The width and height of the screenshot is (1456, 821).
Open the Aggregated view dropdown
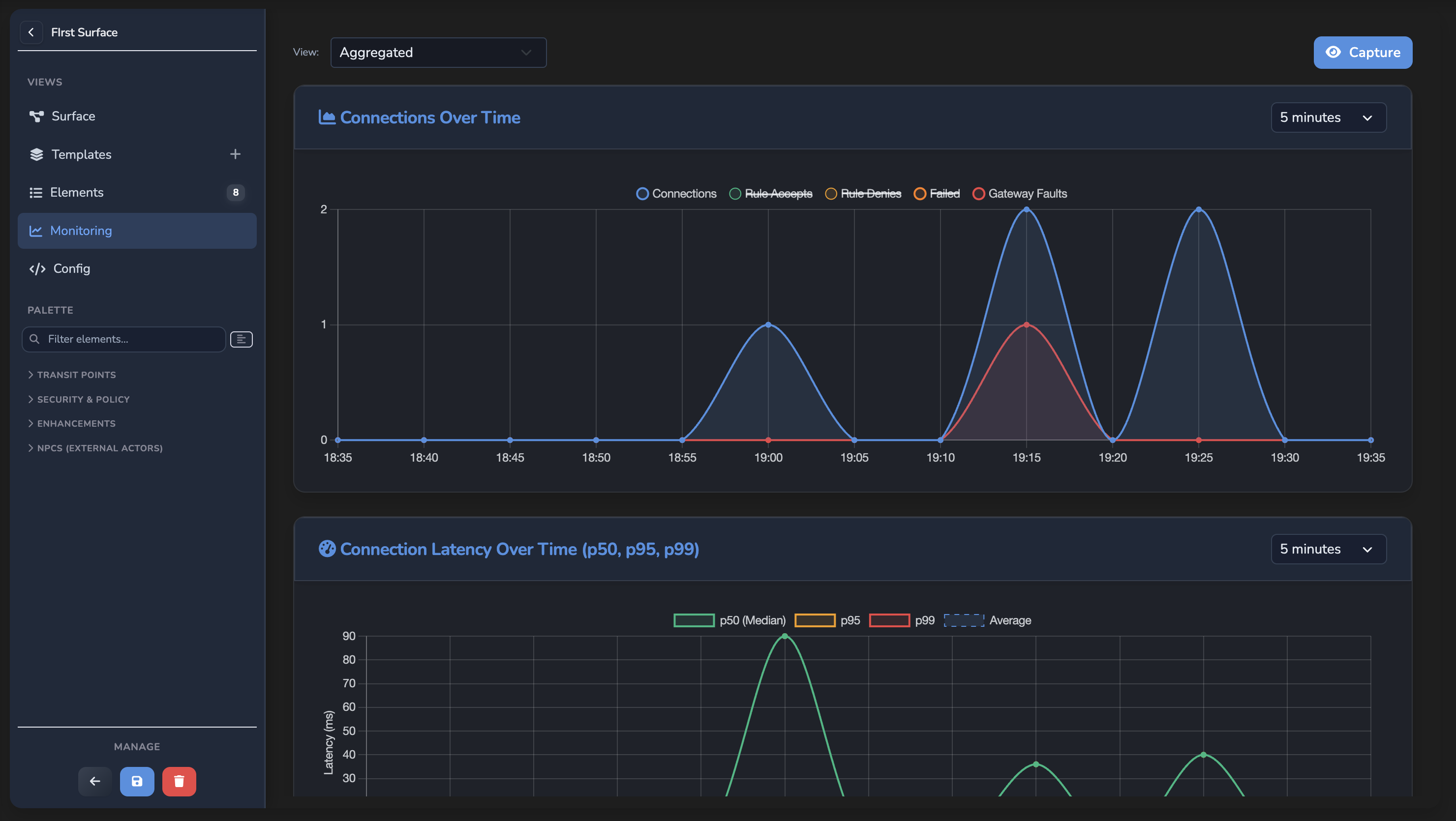438,53
